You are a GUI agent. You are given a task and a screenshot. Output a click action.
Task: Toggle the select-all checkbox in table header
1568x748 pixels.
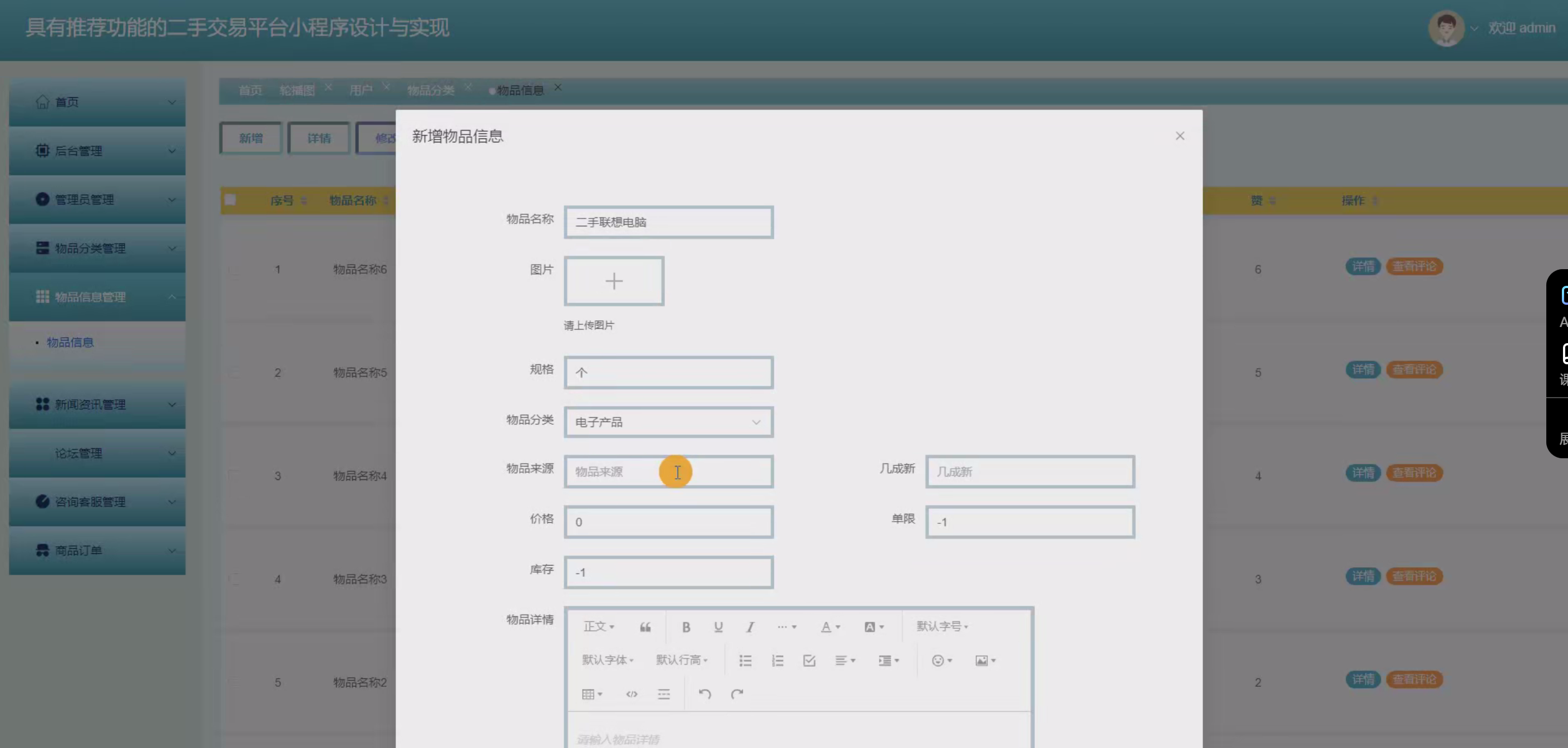click(x=230, y=200)
